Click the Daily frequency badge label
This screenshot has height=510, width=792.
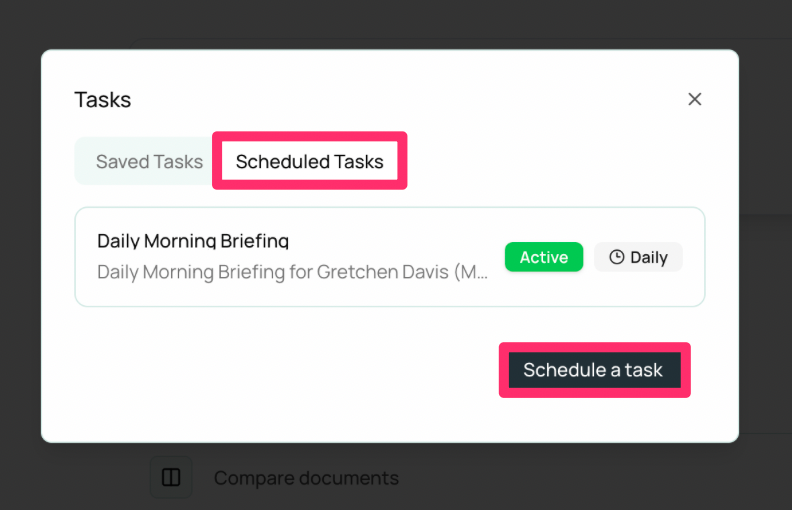[649, 258]
